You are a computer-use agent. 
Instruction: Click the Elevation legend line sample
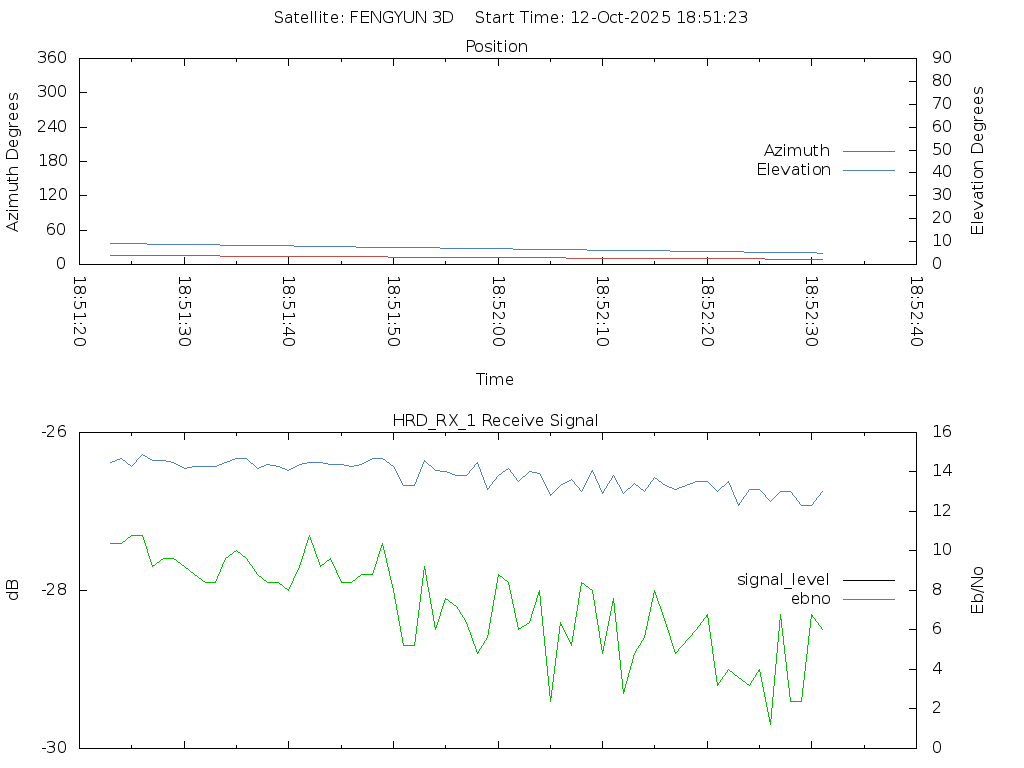(x=868, y=170)
